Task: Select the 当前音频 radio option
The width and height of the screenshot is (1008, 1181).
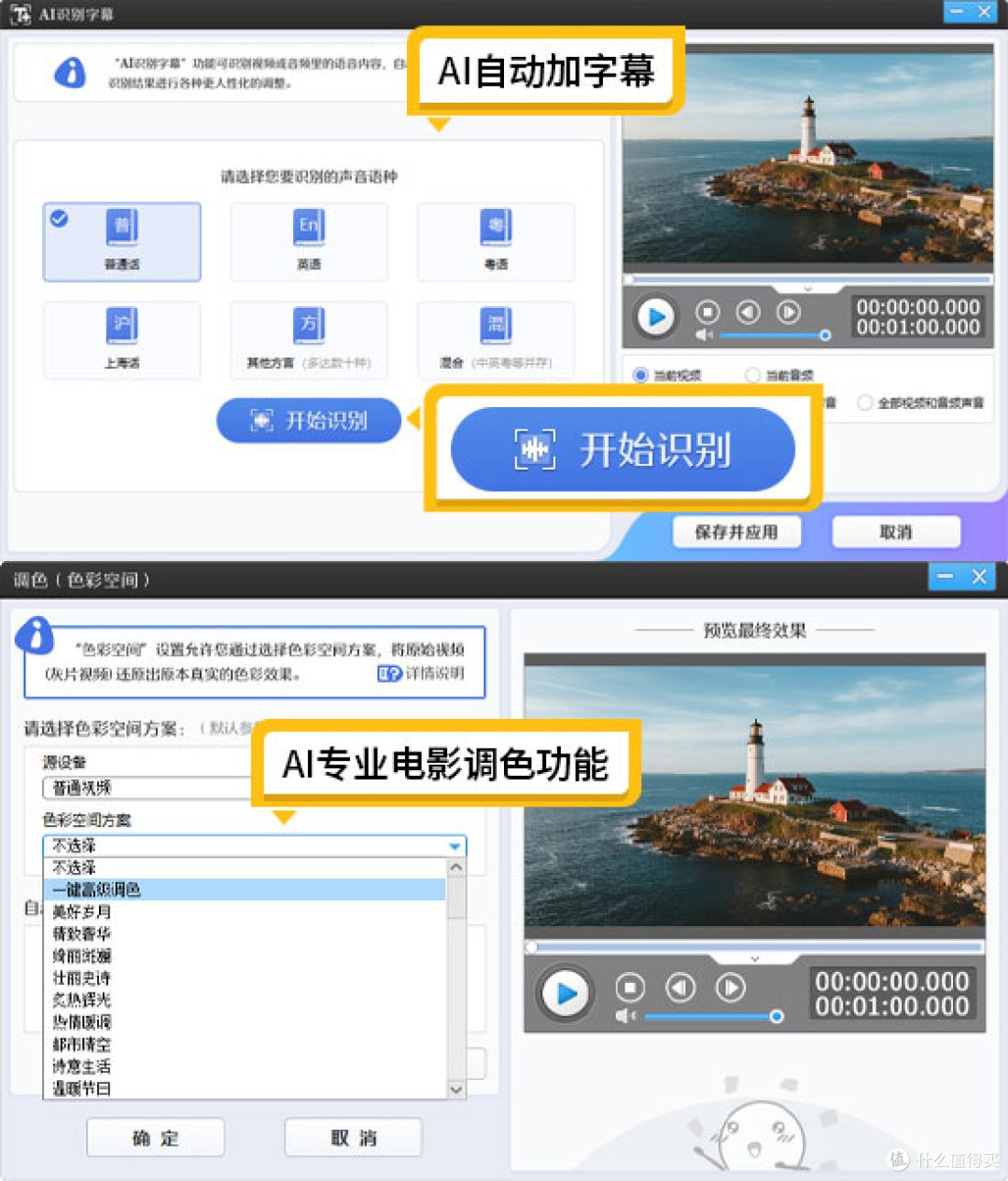Action: coord(752,375)
